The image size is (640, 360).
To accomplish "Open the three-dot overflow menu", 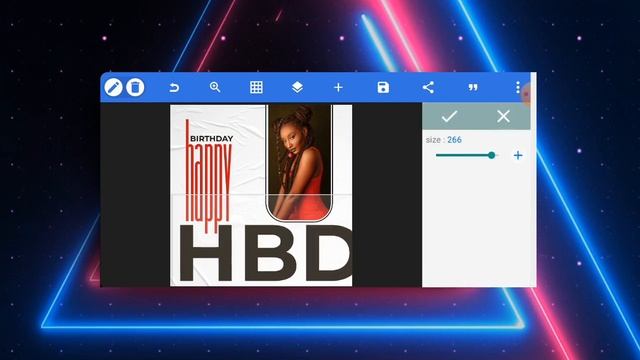I will [x=518, y=87].
